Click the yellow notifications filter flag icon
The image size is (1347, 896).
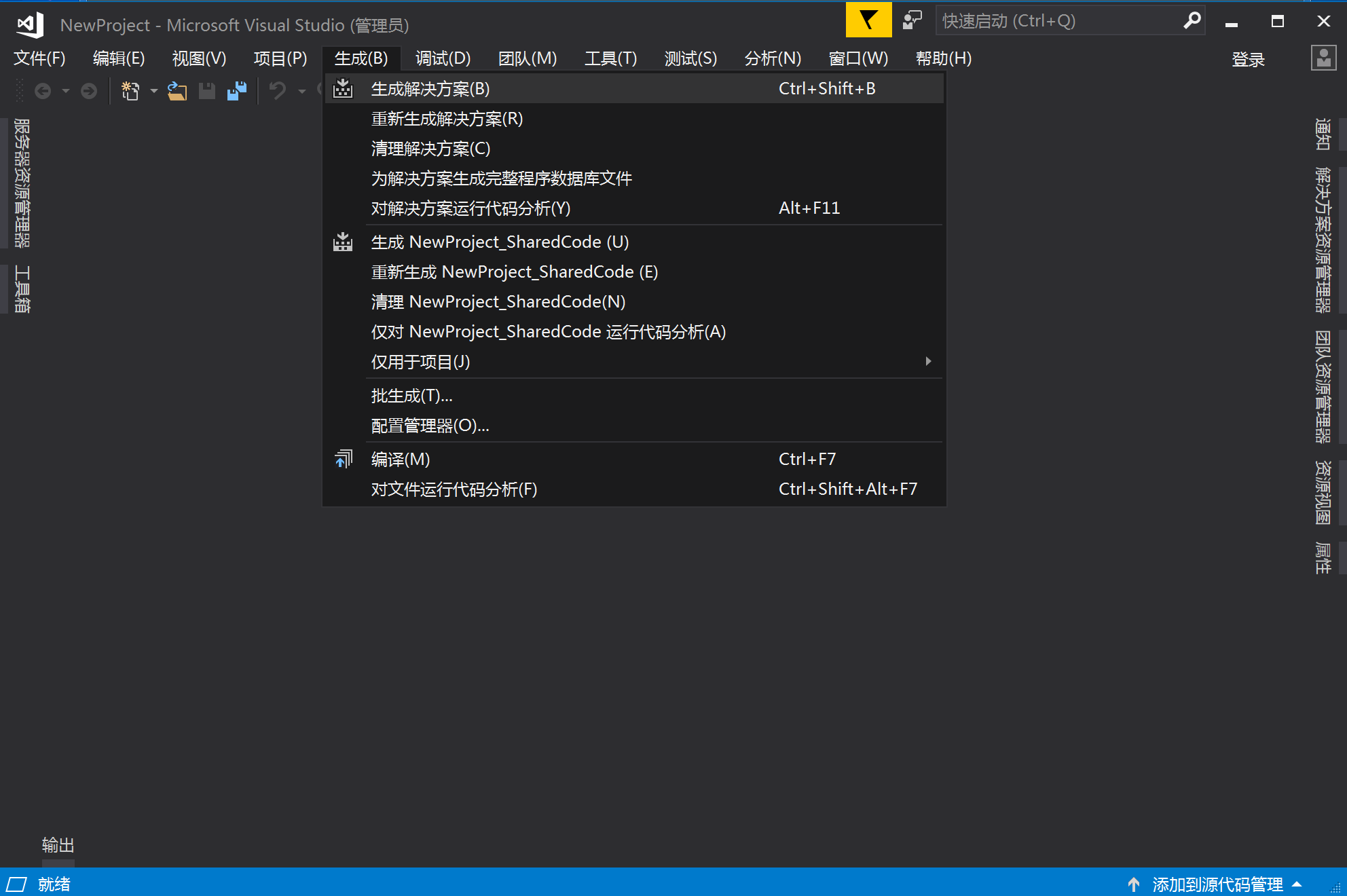coord(868,21)
